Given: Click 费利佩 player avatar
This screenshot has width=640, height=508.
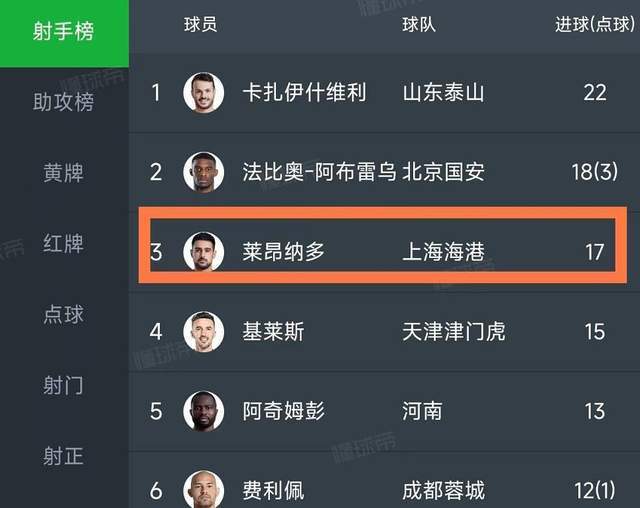Looking at the screenshot, I should tap(204, 489).
